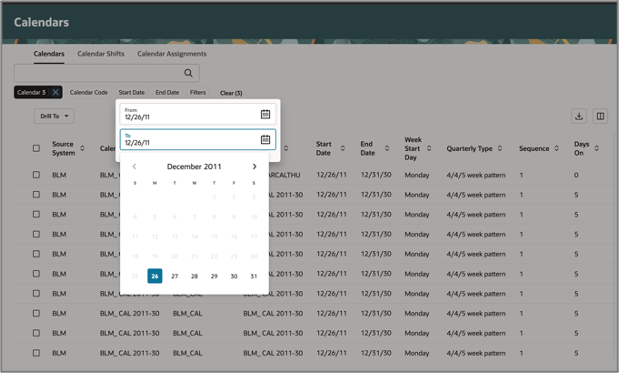Click the Quarterly Type column header text

point(469,149)
